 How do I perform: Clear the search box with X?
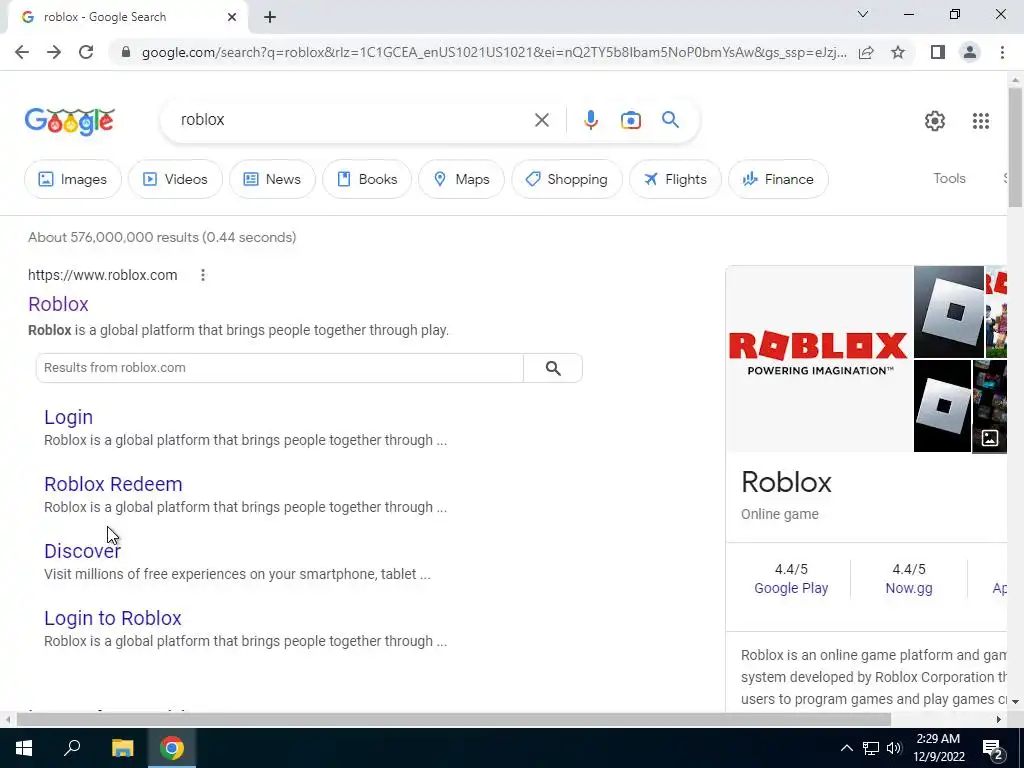541,120
